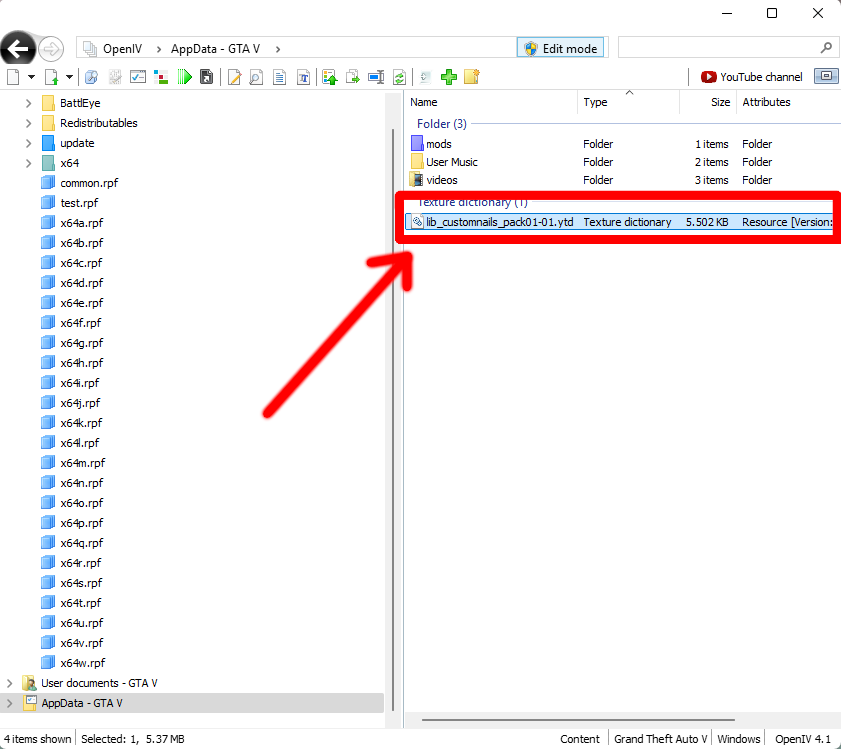Click the magnifier search icon in search box

[826, 48]
